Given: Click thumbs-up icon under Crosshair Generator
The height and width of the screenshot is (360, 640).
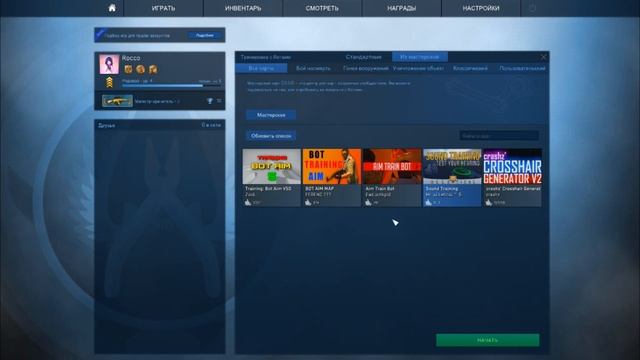Looking at the screenshot, I should (x=489, y=202).
